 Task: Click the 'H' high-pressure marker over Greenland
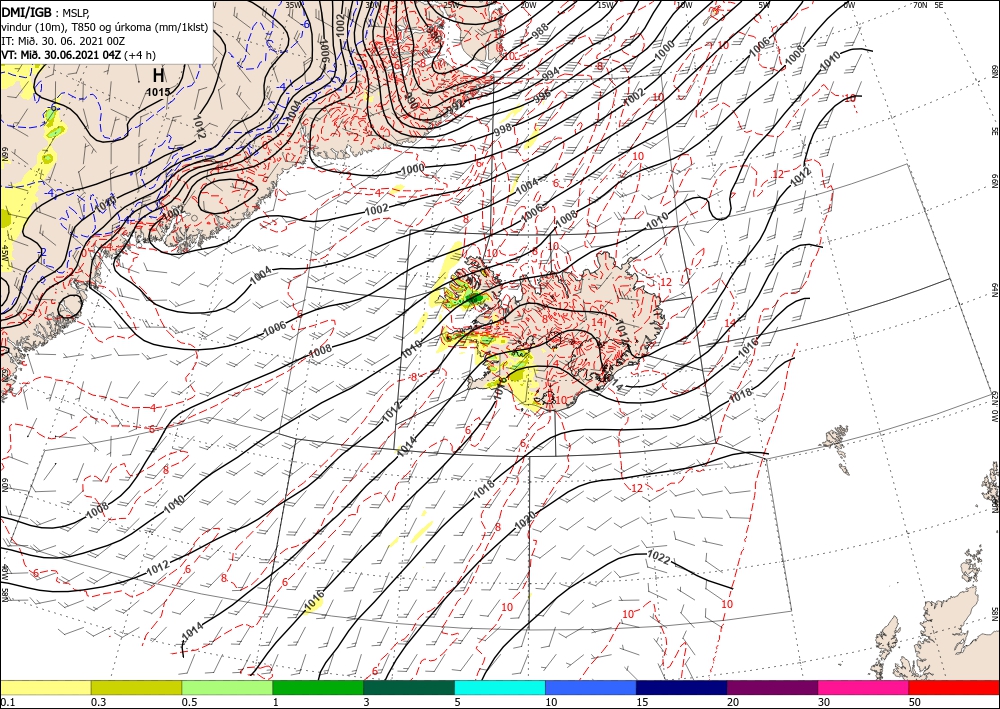[x=158, y=75]
